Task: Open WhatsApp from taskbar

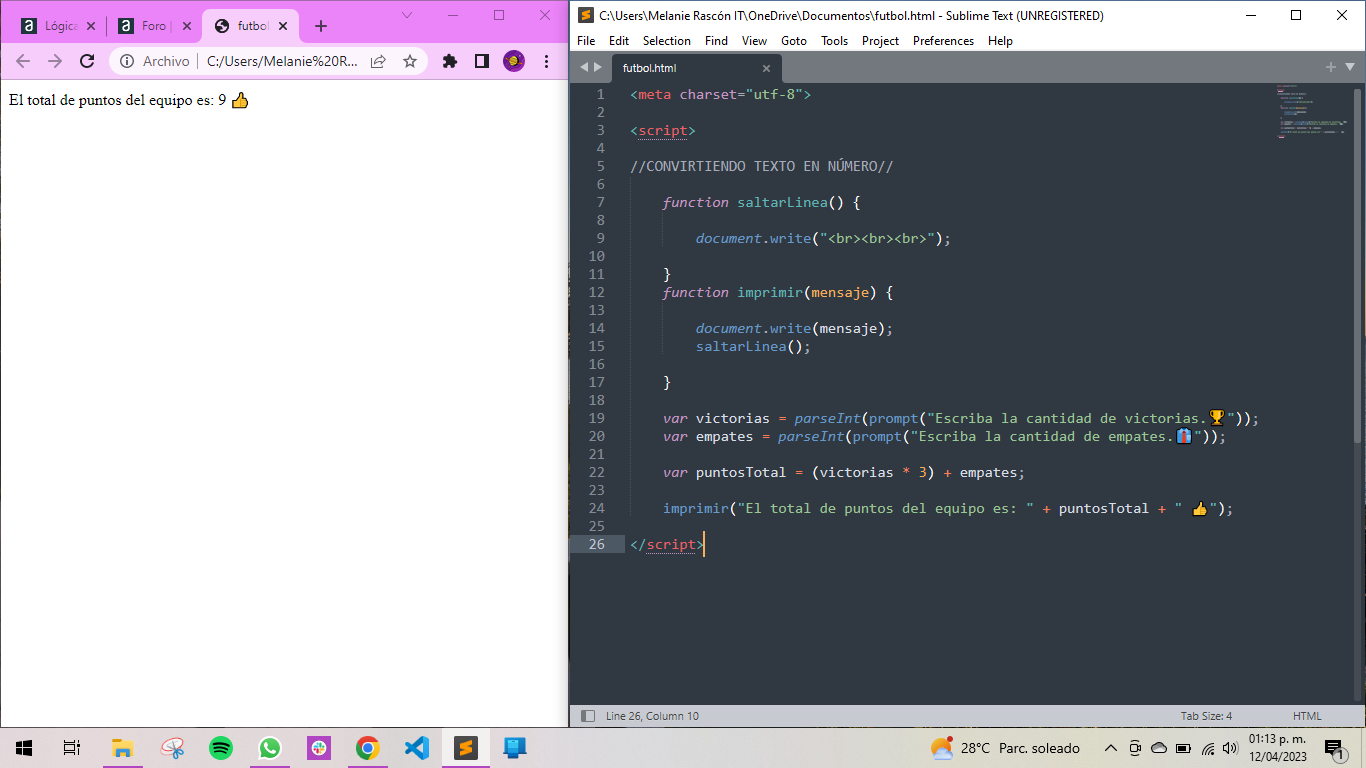Action: pyautogui.click(x=270, y=748)
